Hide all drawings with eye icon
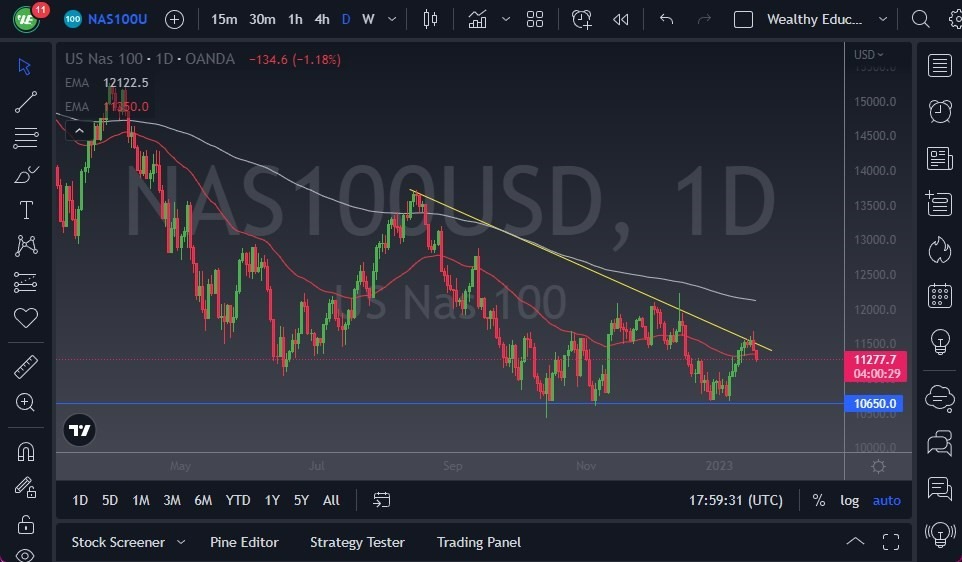Image resolution: width=962 pixels, height=562 pixels. [x=25, y=555]
